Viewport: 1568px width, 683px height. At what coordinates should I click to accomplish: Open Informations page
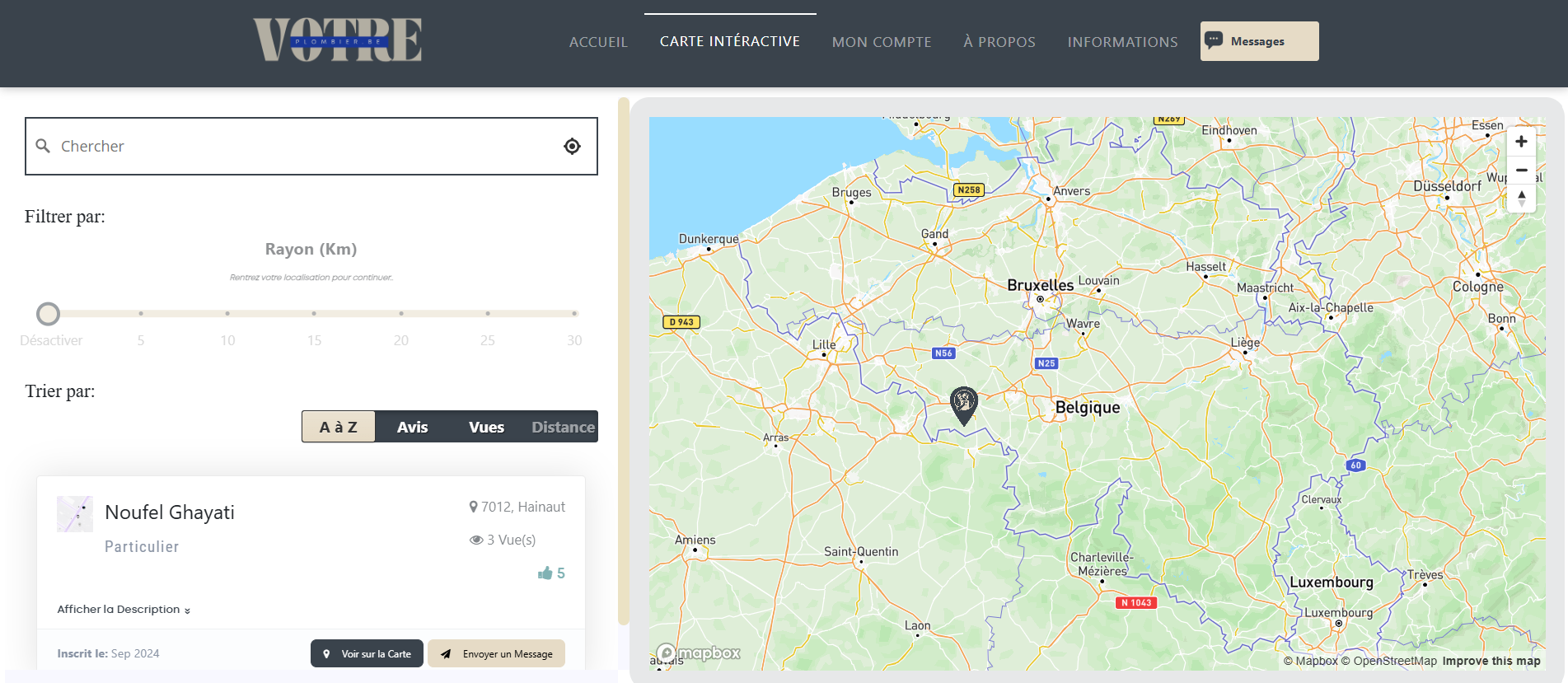pos(1123,42)
